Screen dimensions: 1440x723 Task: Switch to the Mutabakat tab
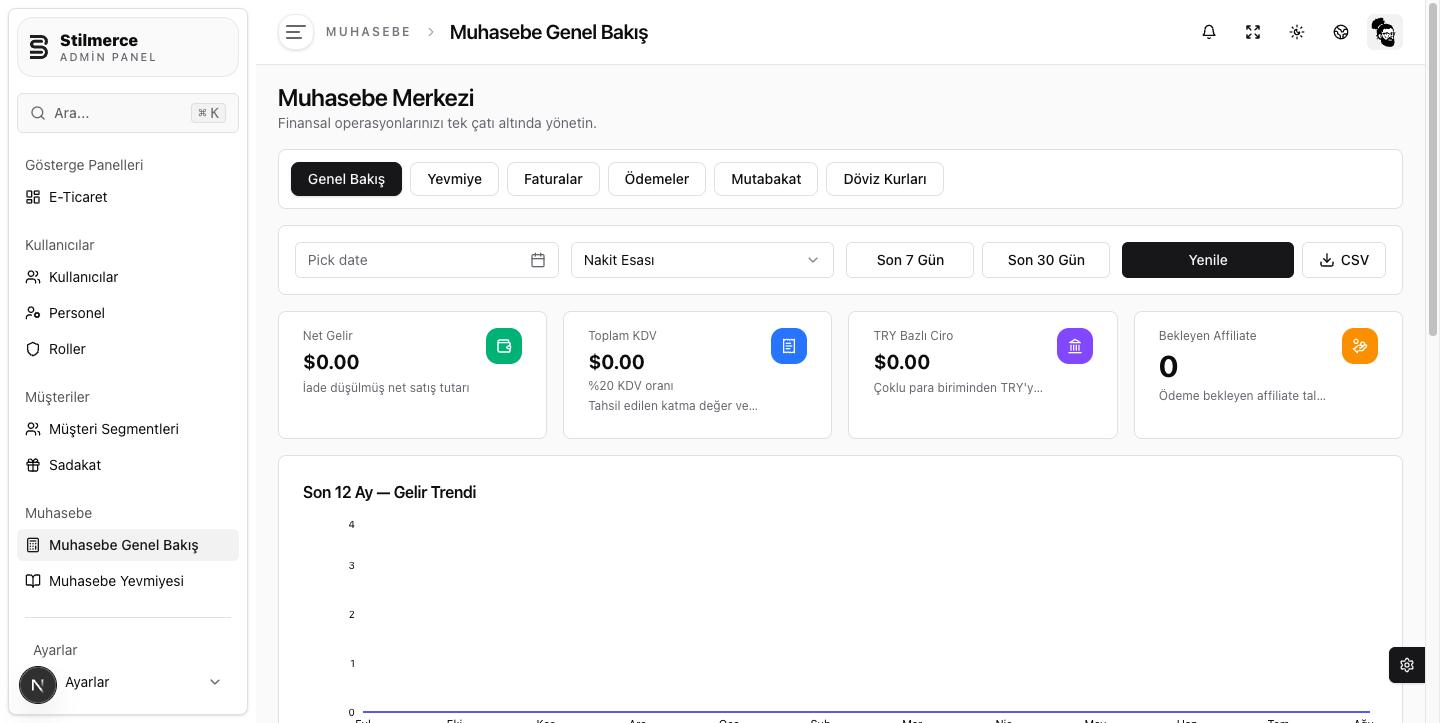pos(766,179)
